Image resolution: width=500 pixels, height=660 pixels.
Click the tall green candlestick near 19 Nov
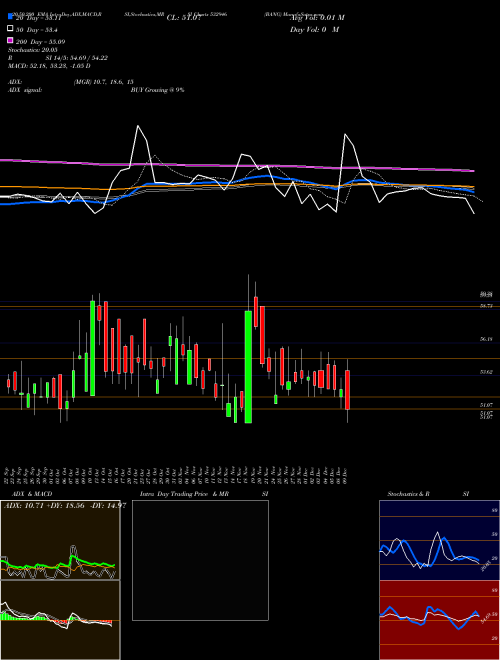pyautogui.click(x=248, y=367)
